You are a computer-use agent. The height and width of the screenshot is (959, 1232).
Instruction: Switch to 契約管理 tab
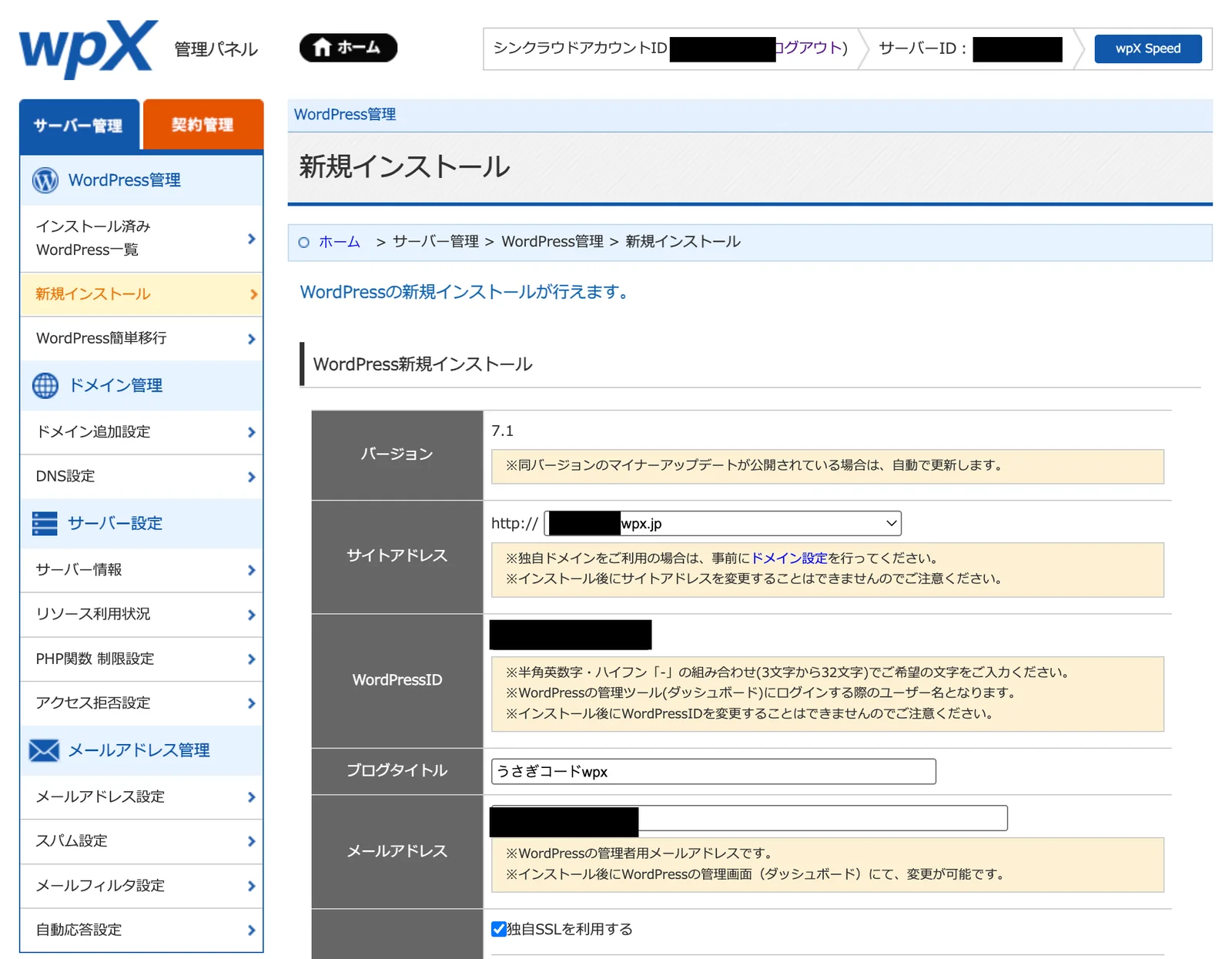click(x=203, y=124)
